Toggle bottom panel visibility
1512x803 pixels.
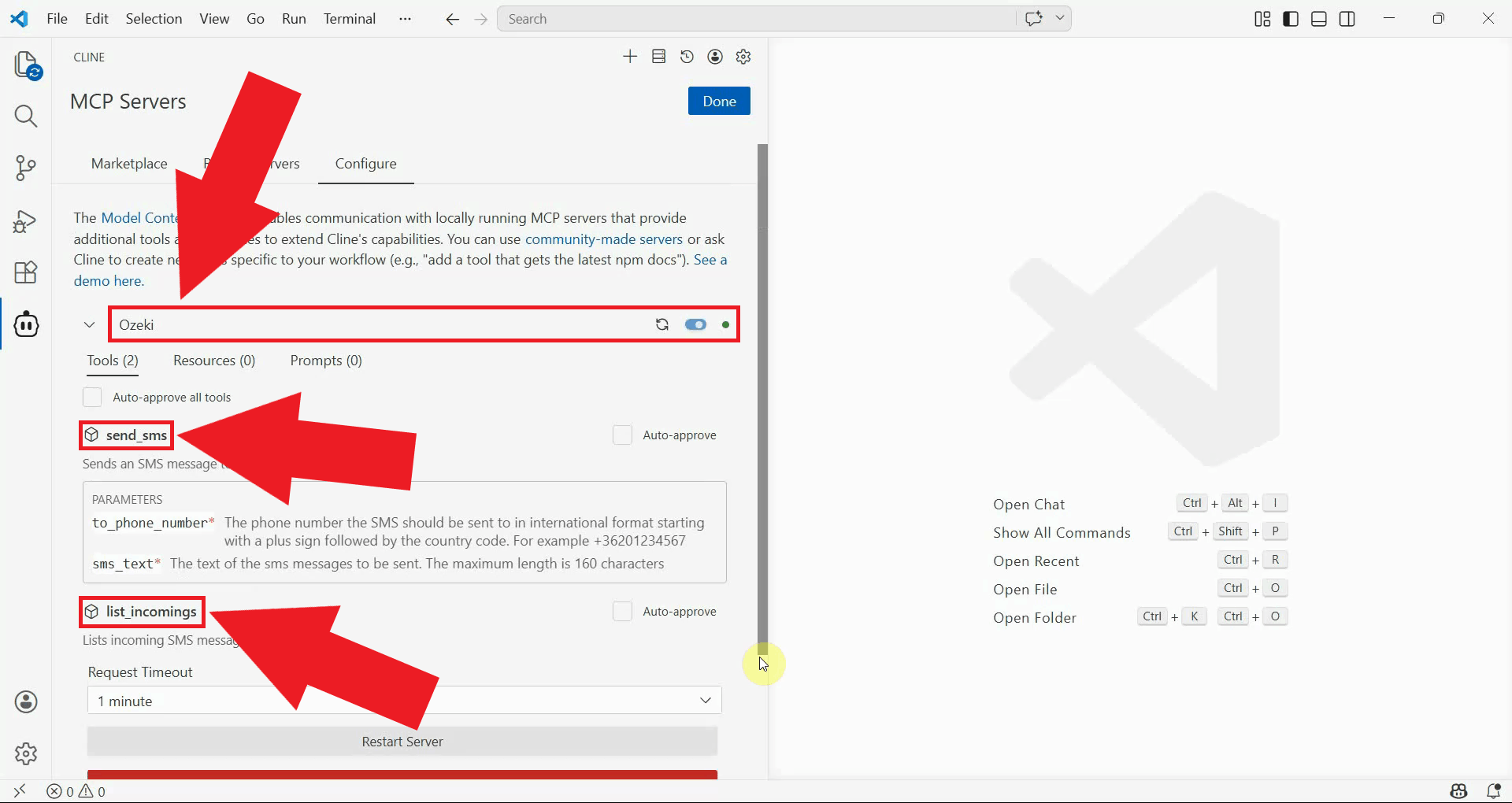[1319, 19]
